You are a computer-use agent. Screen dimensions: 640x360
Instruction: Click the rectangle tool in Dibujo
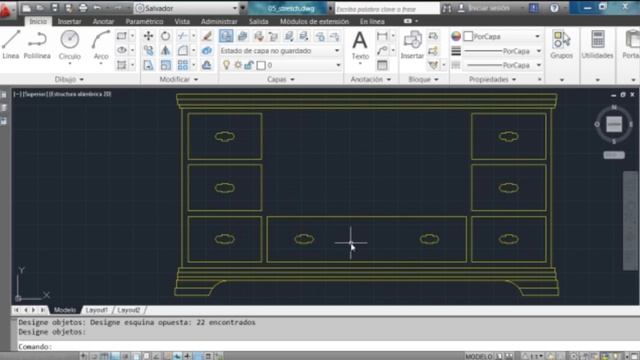coord(122,36)
